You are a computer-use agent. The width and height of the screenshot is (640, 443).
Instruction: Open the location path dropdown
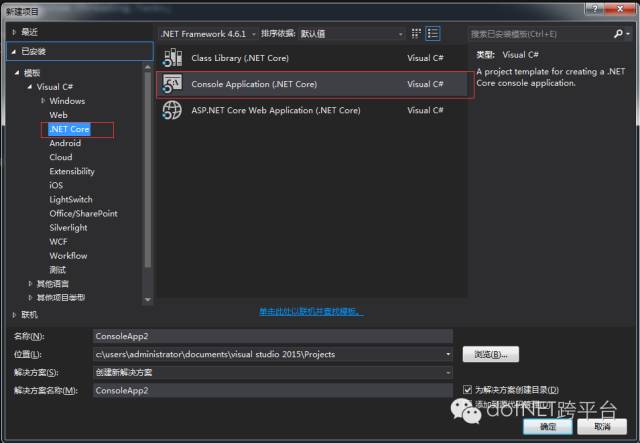coord(448,354)
